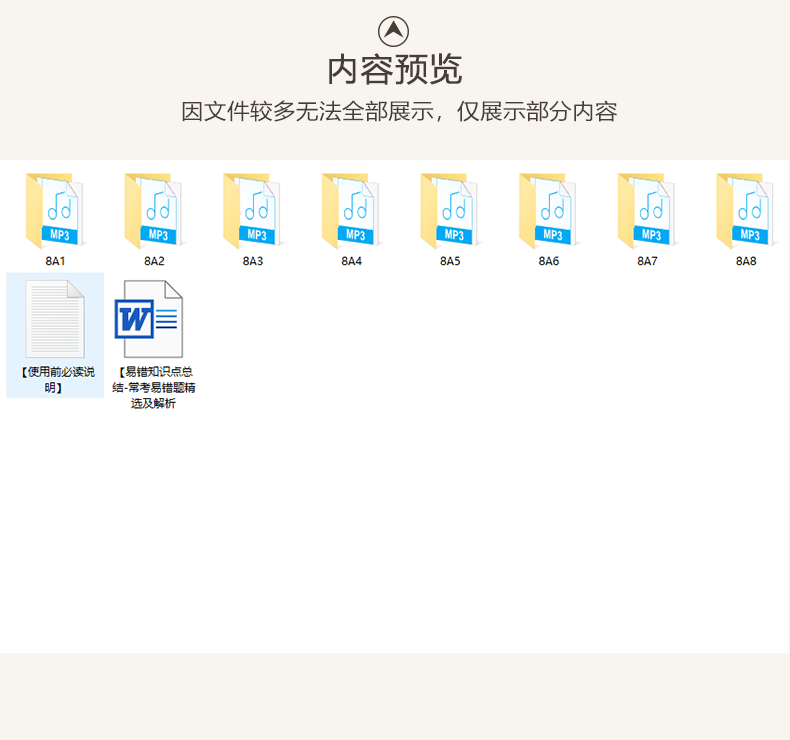
Task: Click the up-arrow circle icon above 内容预览
Action: [393, 31]
